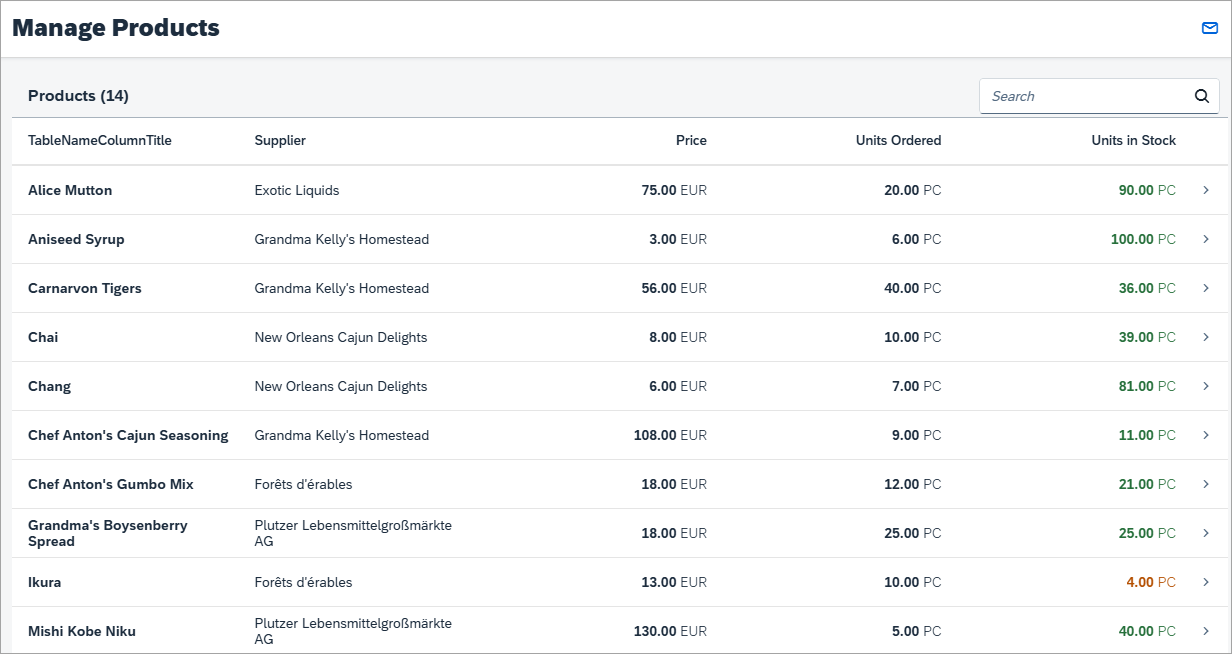Screen dimensions: 1232x654
Task: Focus the Search input field
Action: (x=1085, y=96)
